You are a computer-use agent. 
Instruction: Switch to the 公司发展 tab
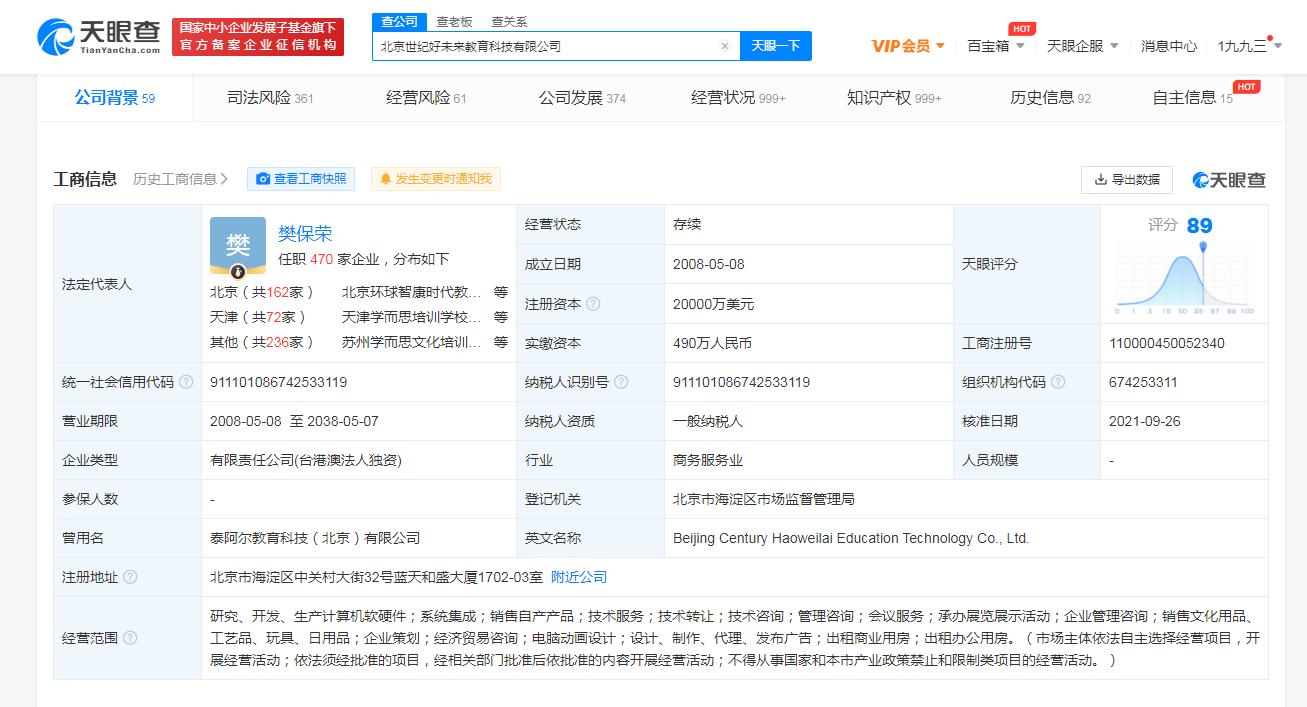coord(582,98)
